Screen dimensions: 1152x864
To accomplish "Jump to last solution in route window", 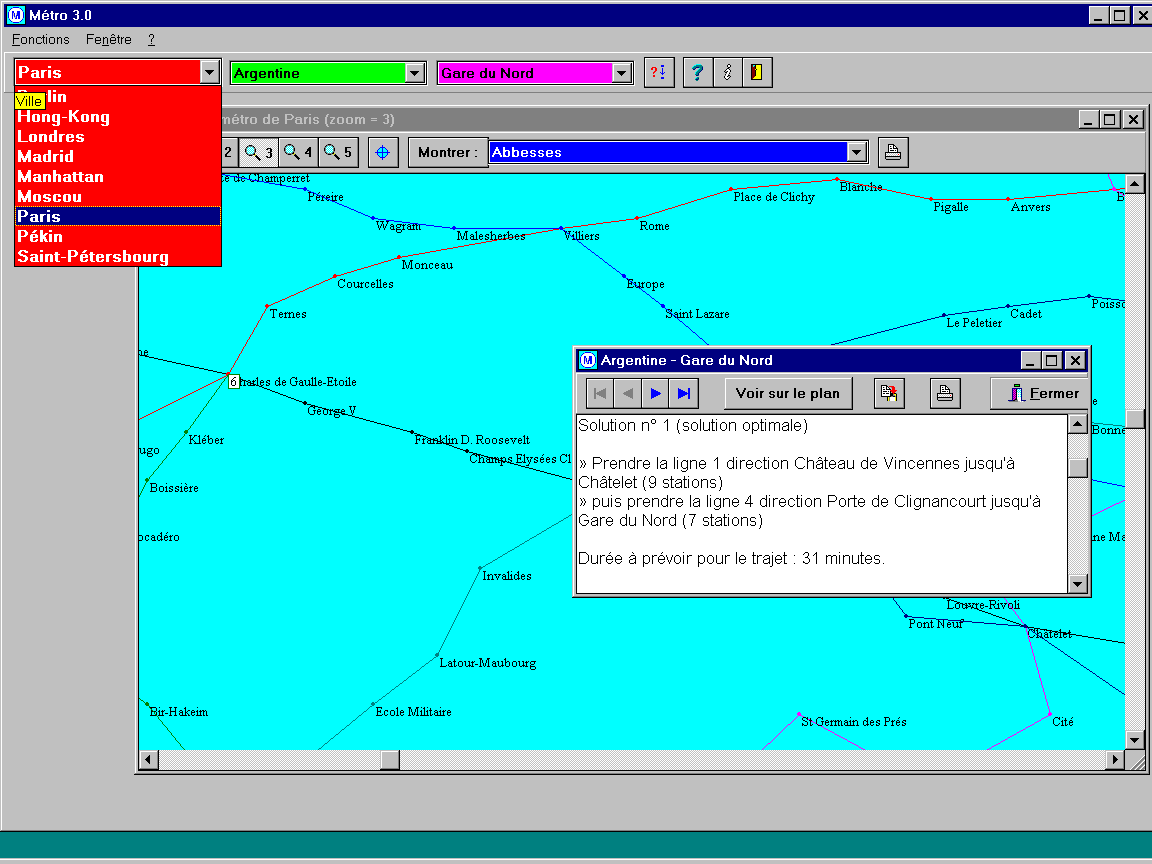I will [684, 394].
